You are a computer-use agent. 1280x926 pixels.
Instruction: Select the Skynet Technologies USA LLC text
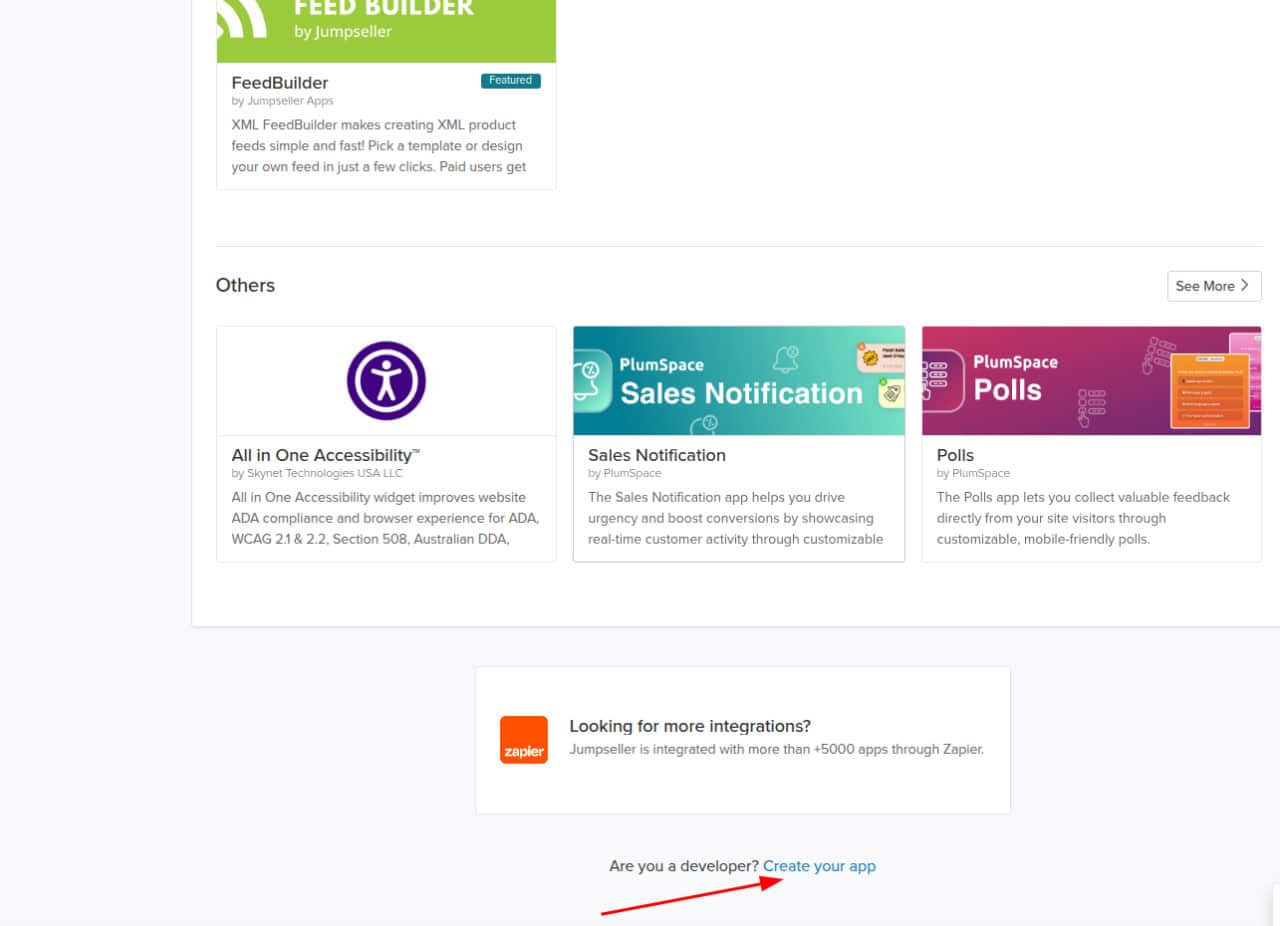[316, 472]
